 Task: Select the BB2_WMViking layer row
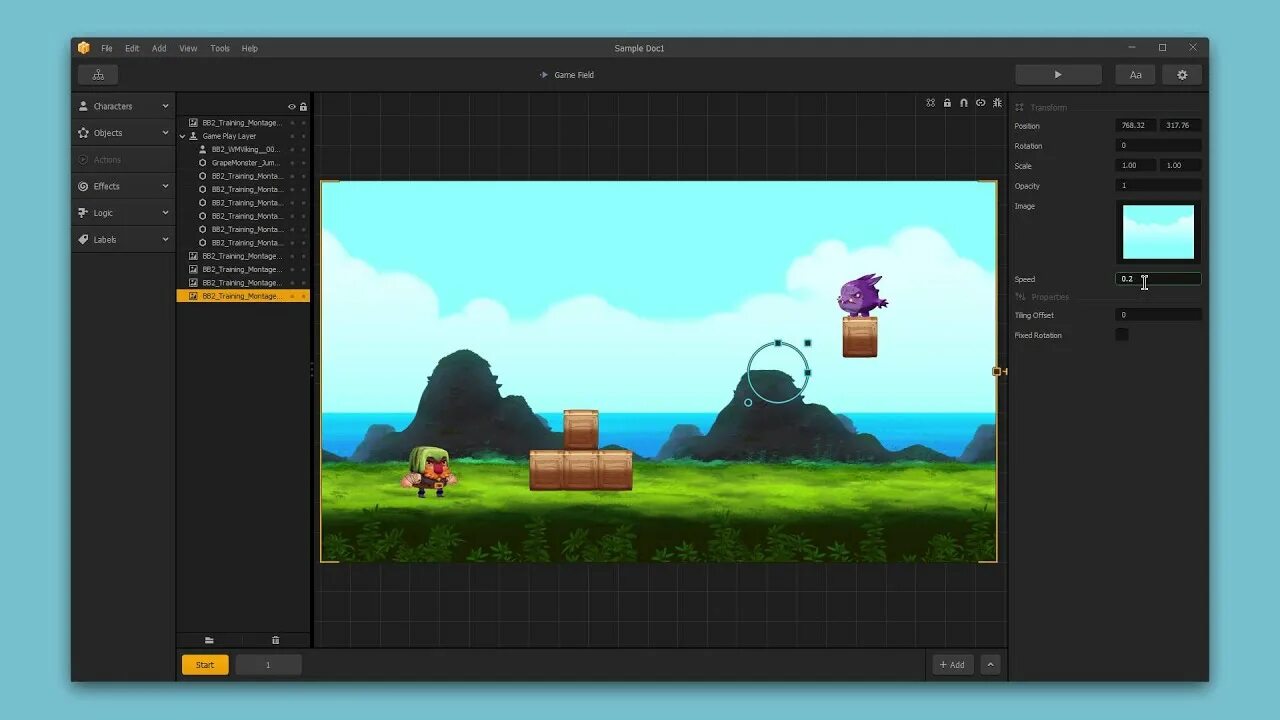pos(243,149)
